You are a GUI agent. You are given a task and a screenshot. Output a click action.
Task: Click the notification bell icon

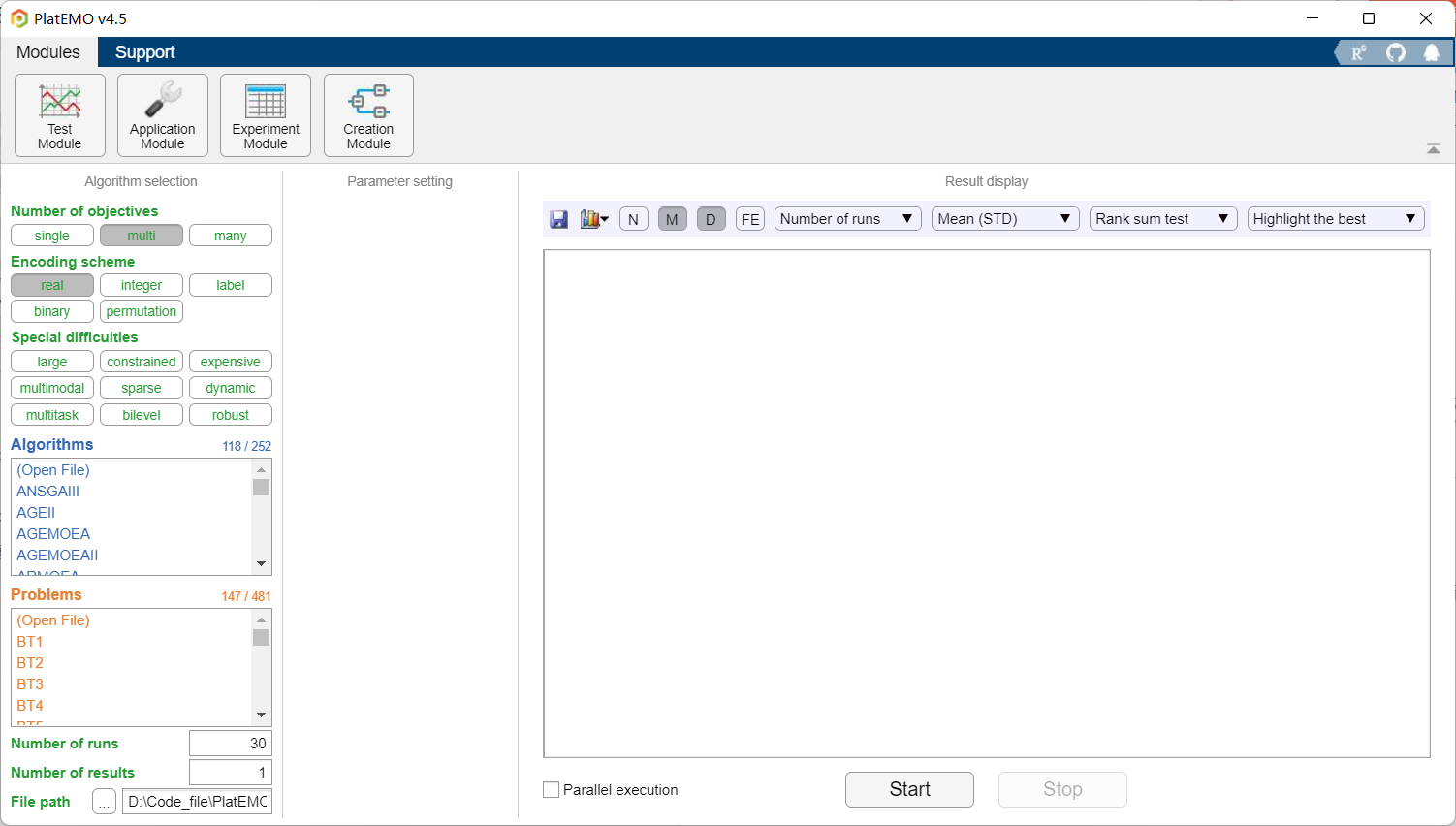[x=1432, y=52]
